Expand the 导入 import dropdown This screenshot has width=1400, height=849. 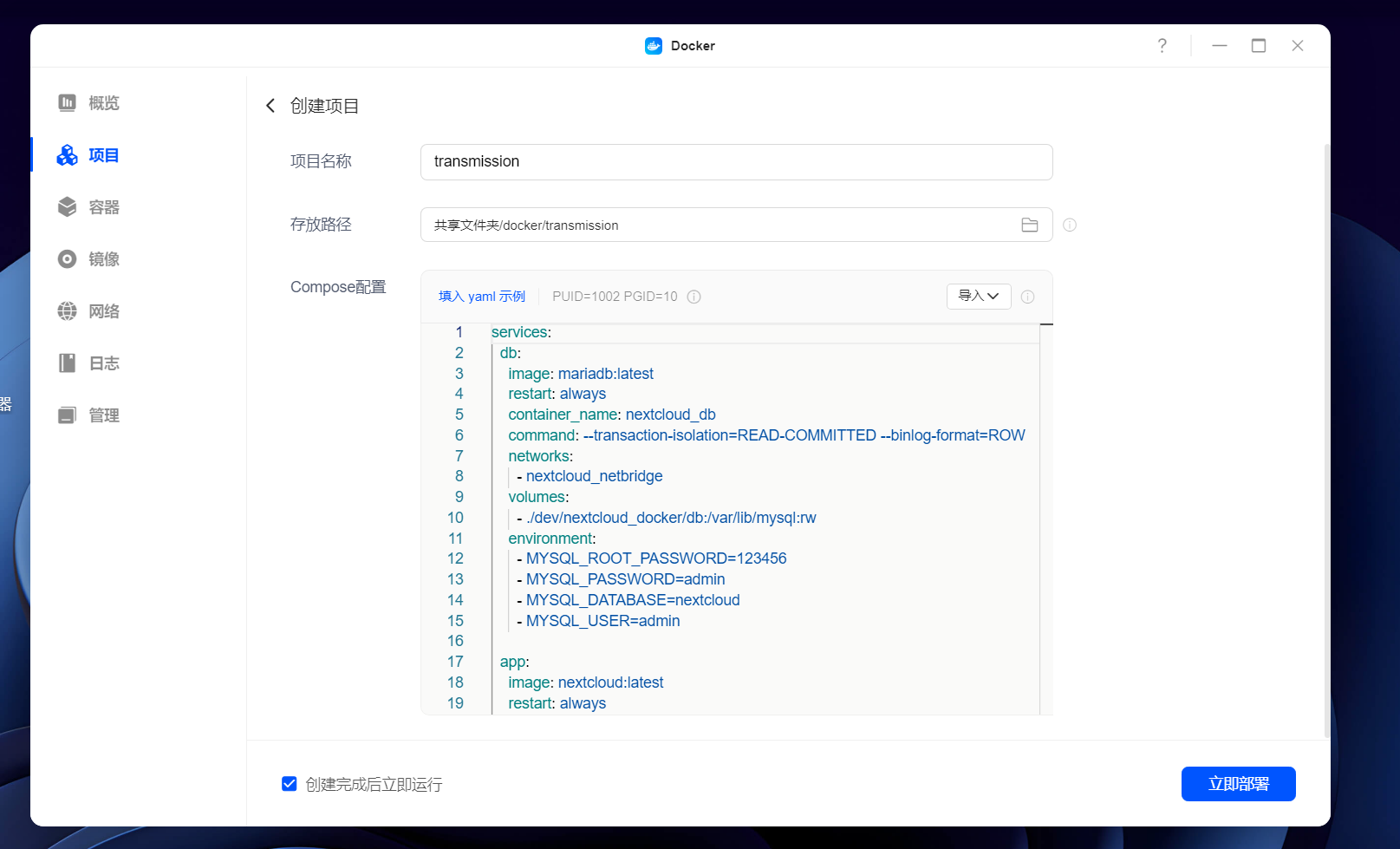click(x=979, y=297)
